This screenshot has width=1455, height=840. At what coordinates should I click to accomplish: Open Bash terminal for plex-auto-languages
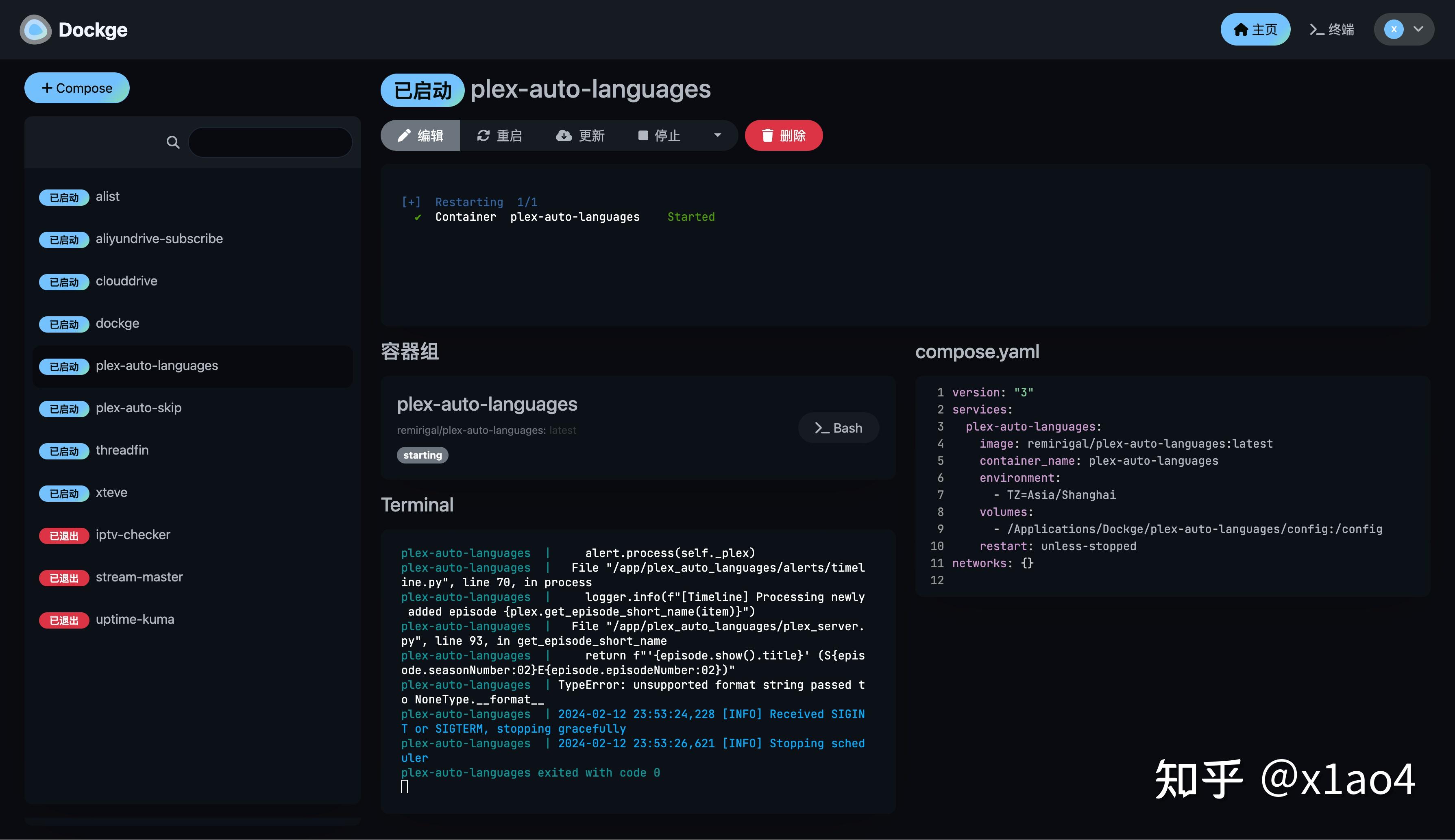(x=838, y=427)
